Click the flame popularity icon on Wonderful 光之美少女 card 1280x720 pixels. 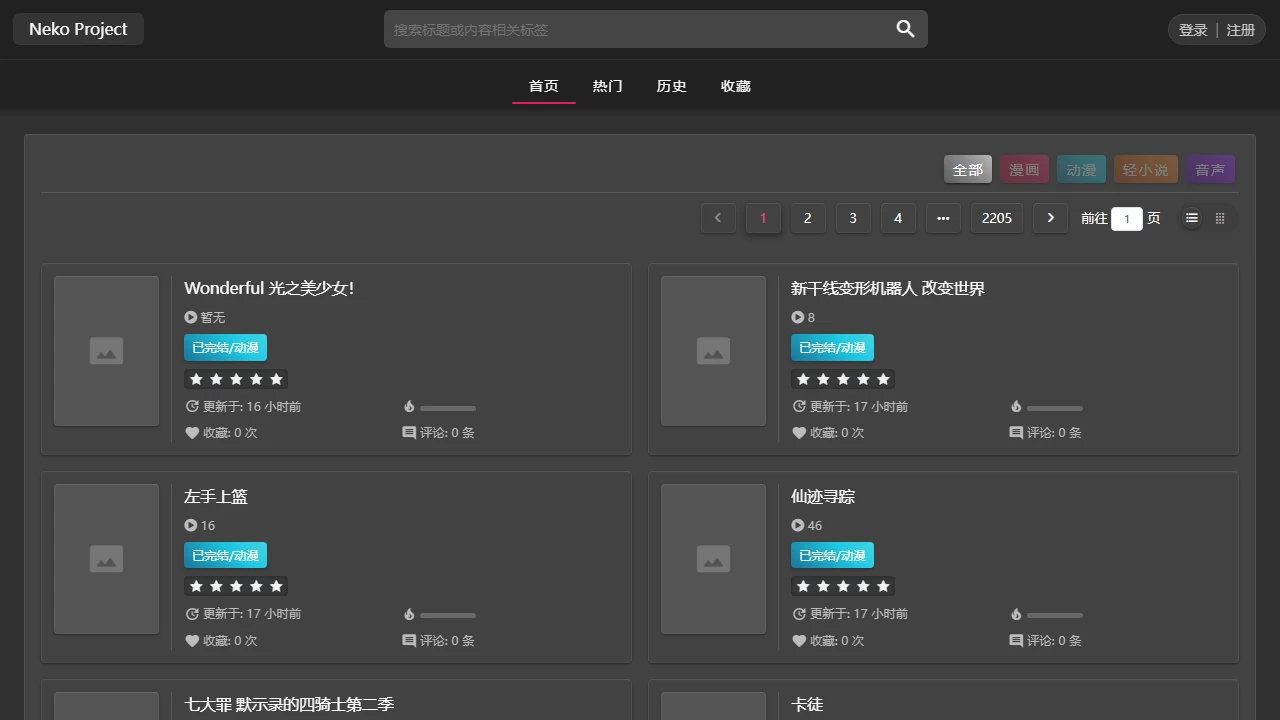pos(409,407)
